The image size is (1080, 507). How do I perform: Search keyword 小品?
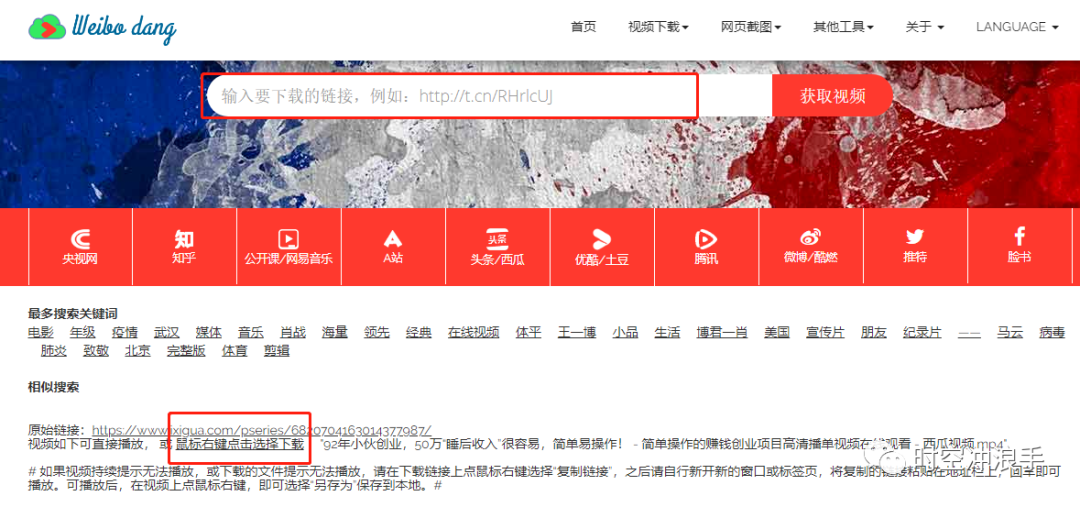625,332
